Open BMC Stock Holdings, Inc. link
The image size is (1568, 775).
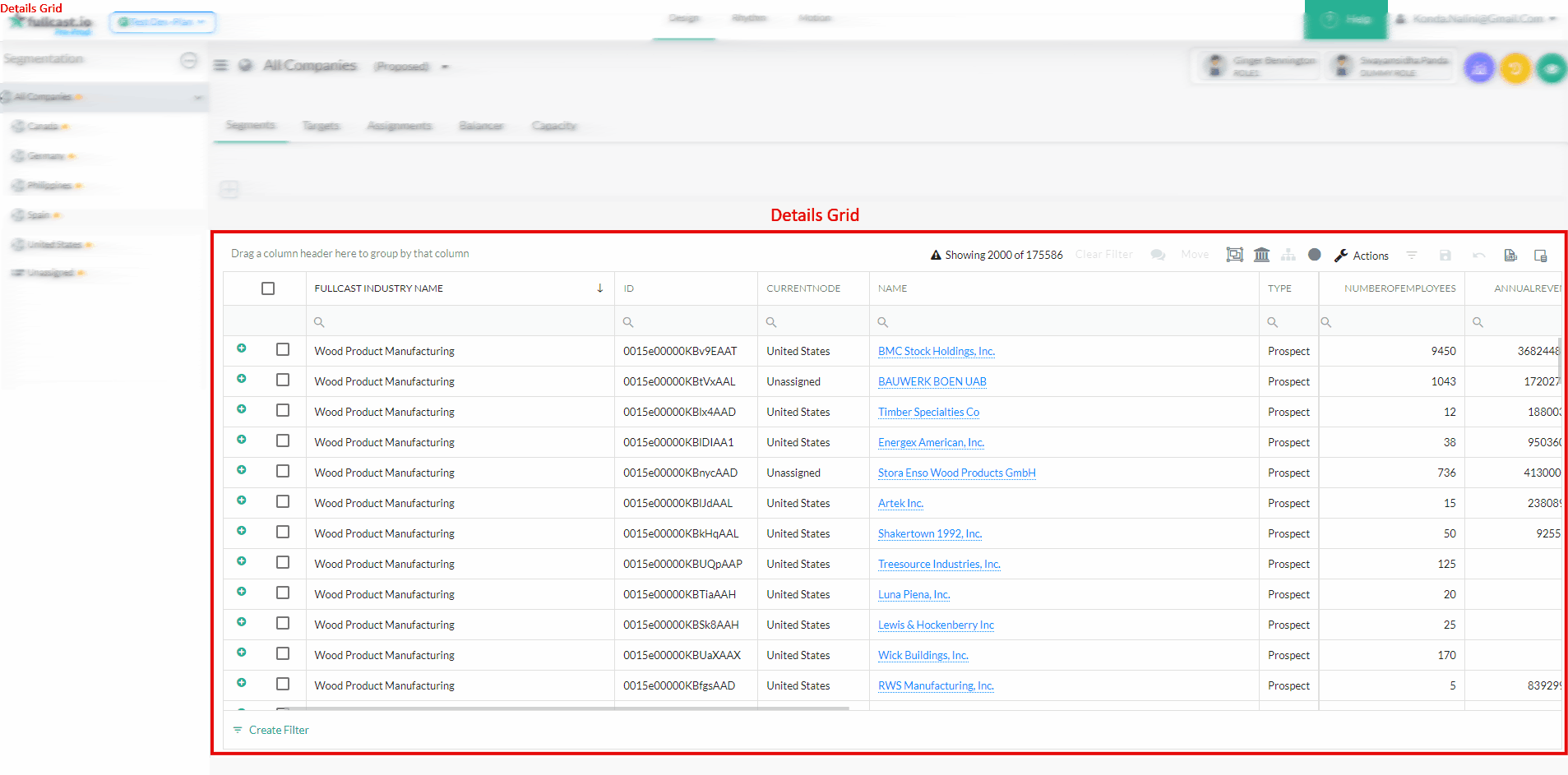[937, 351]
